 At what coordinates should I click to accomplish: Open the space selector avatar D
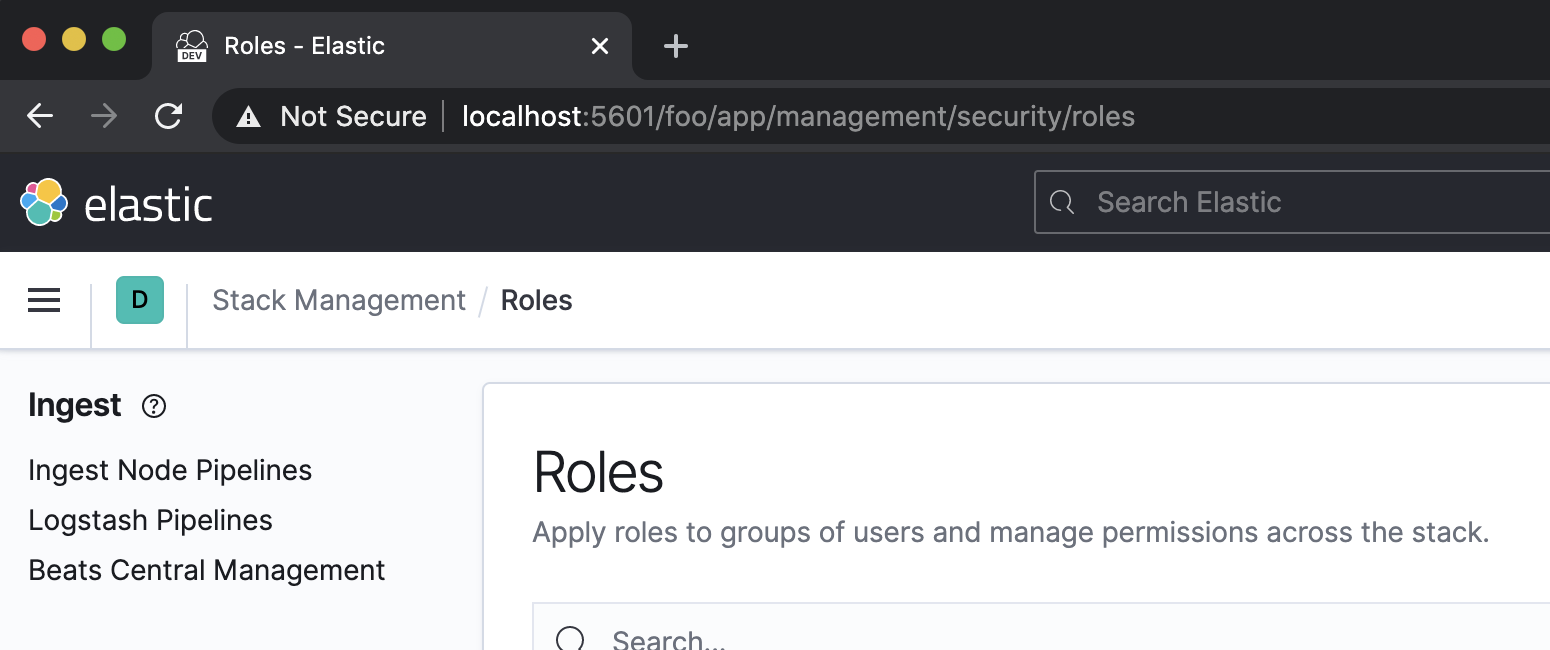[x=140, y=300]
